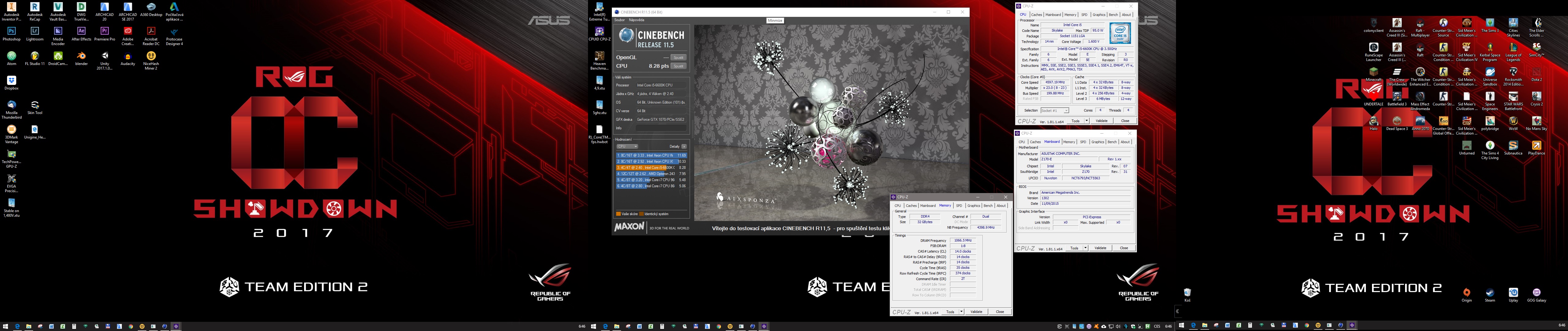Click Tools button in CPU-Z Mainboard window
Screen dimensions: 1568x331
tap(1074, 248)
